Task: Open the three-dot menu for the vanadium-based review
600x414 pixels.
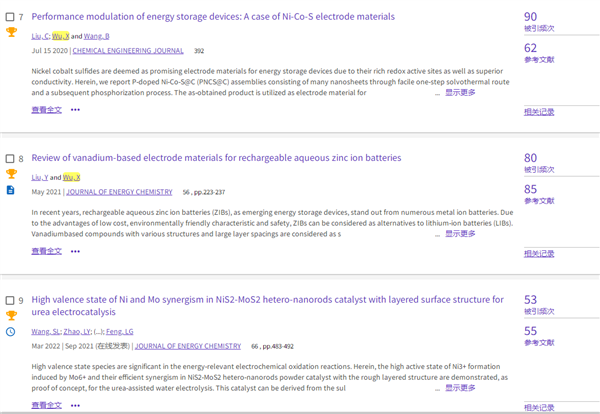Action: 75,251
